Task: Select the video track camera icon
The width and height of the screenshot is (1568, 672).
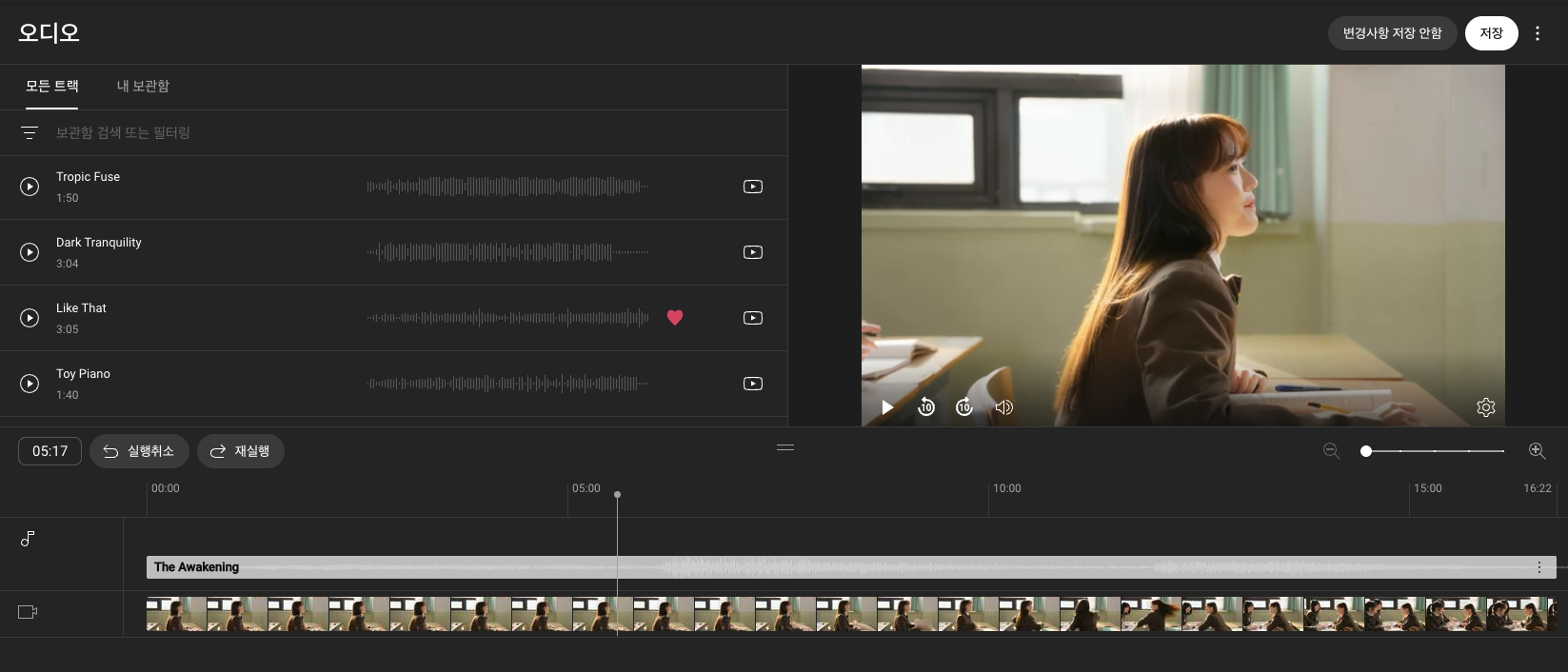Action: tap(28, 612)
